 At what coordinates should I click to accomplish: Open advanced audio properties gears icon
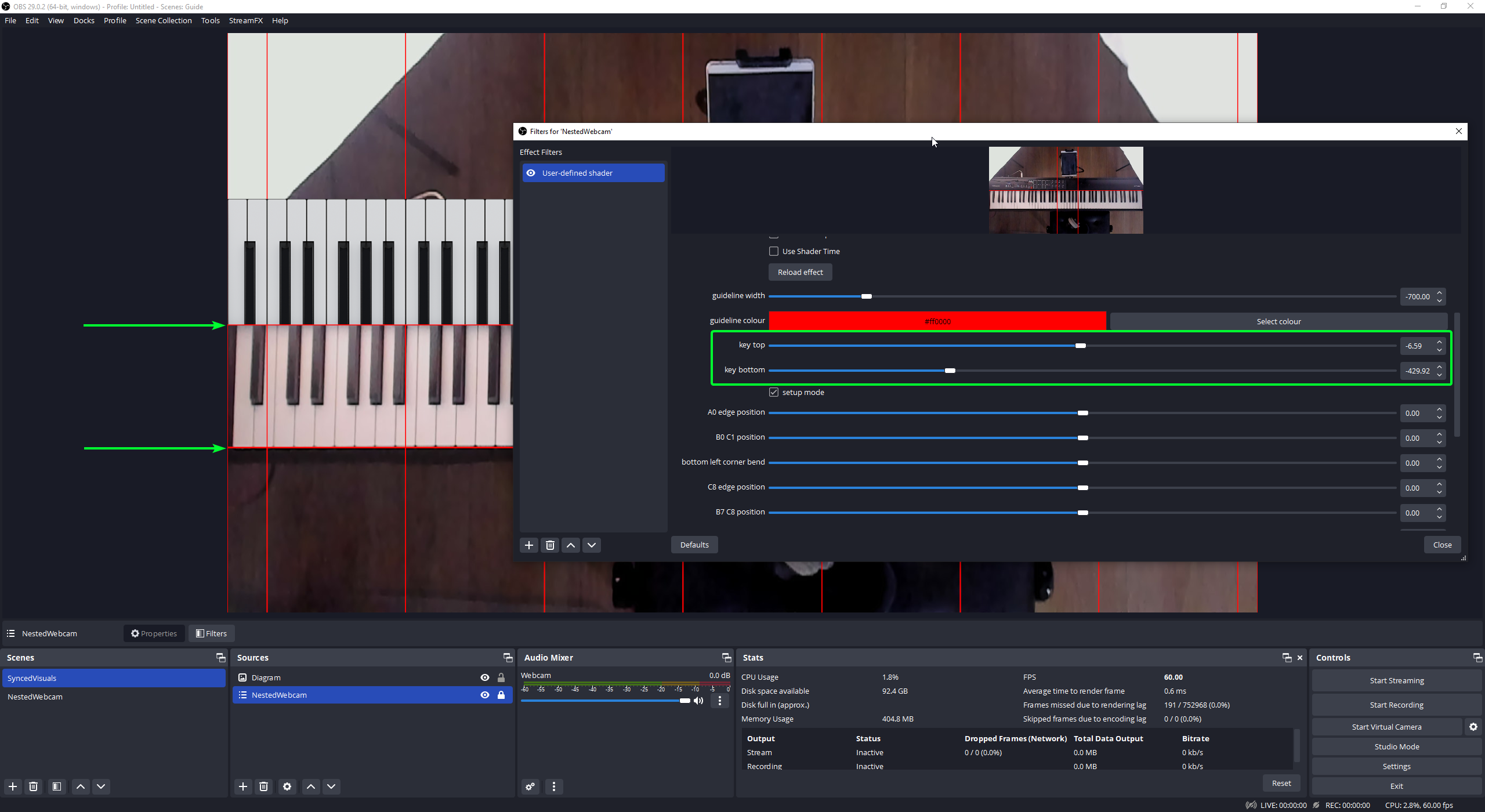click(530, 786)
